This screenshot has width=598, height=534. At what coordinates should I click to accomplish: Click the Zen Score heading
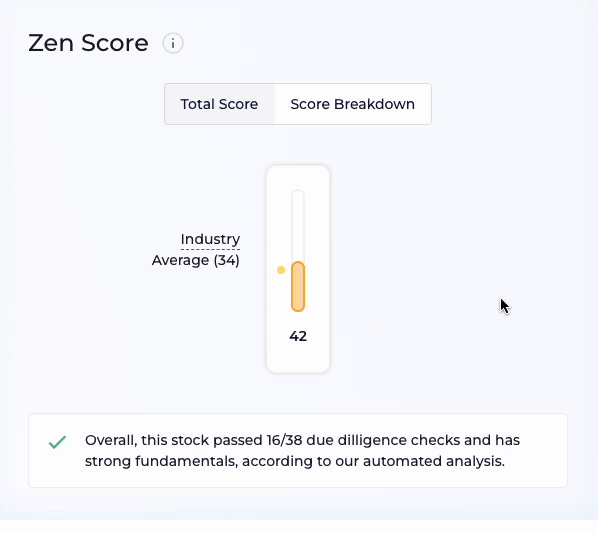[x=88, y=43]
